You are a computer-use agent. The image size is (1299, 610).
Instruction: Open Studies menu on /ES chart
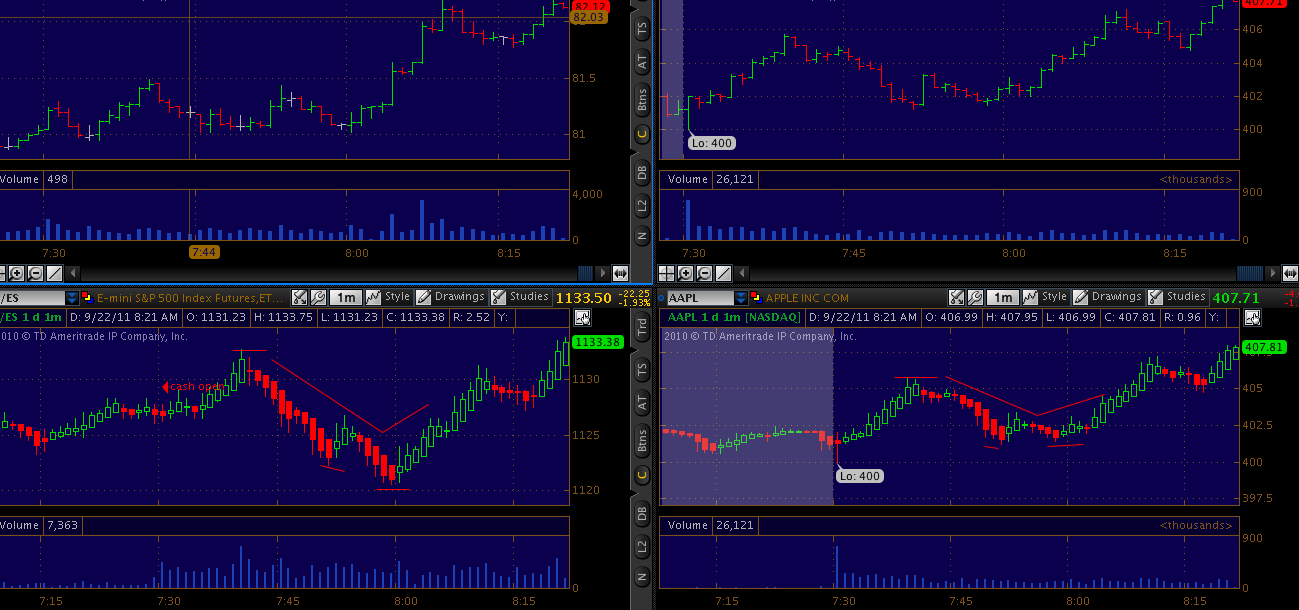click(x=520, y=297)
